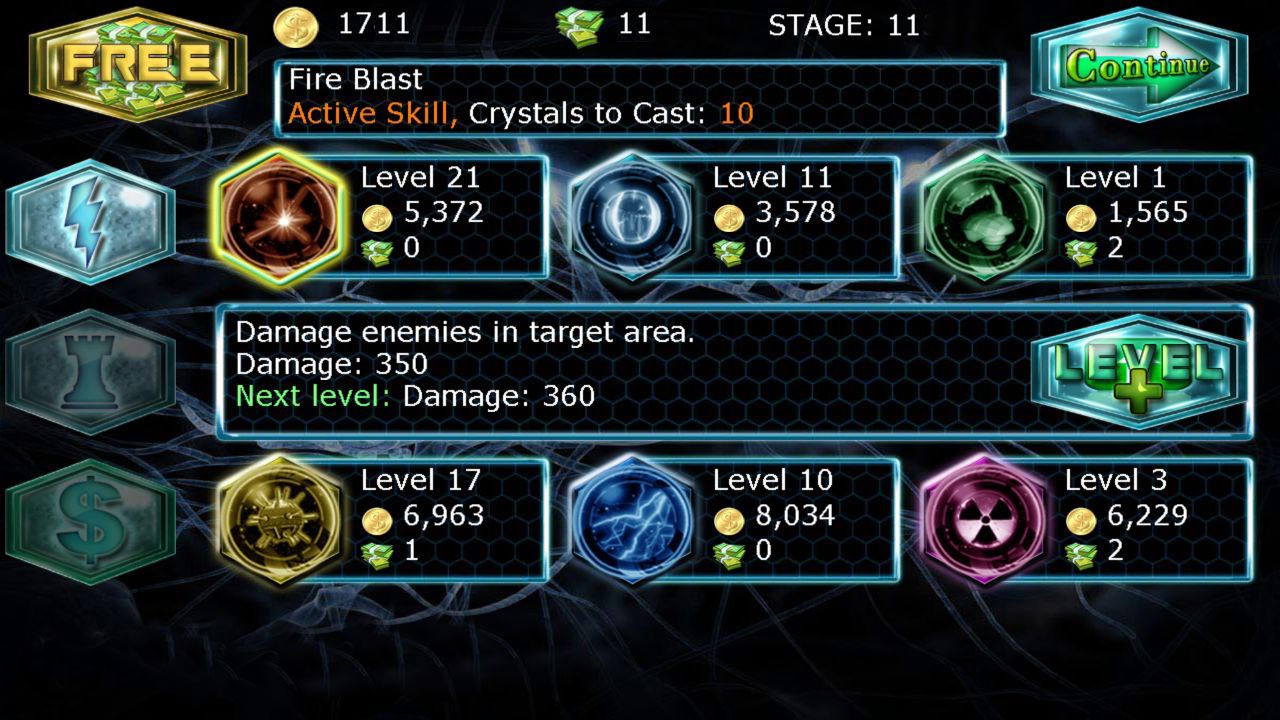Click the Fire Blast title description box
The height and width of the screenshot is (720, 1280).
tap(640, 98)
